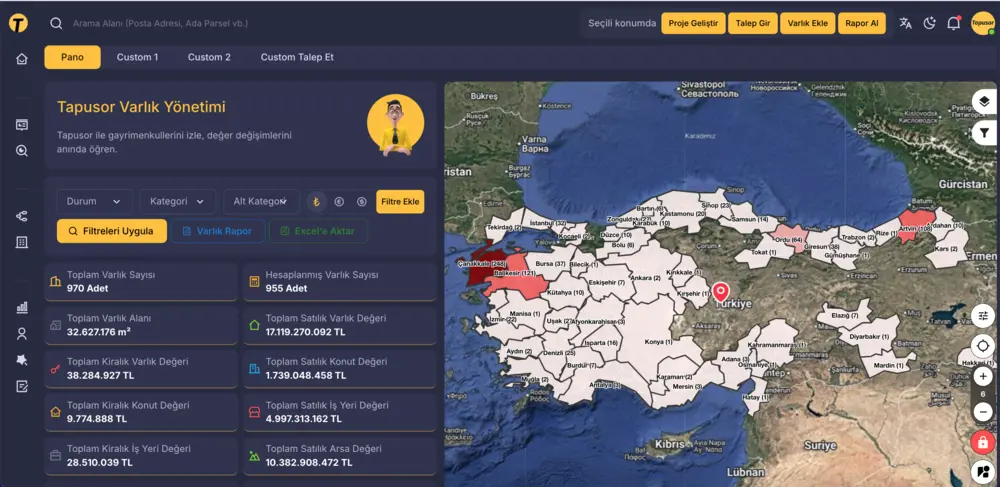Open the star sidebar icon
The width and height of the screenshot is (1000, 487).
pyautogui.click(x=22, y=360)
